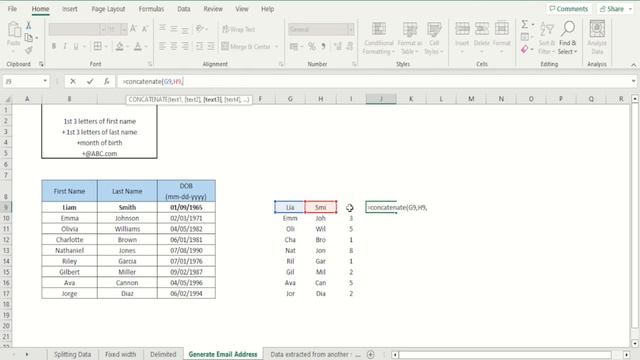This screenshot has height=360, width=640.
Task: Open Sort & Filter menu
Action: [547, 38]
